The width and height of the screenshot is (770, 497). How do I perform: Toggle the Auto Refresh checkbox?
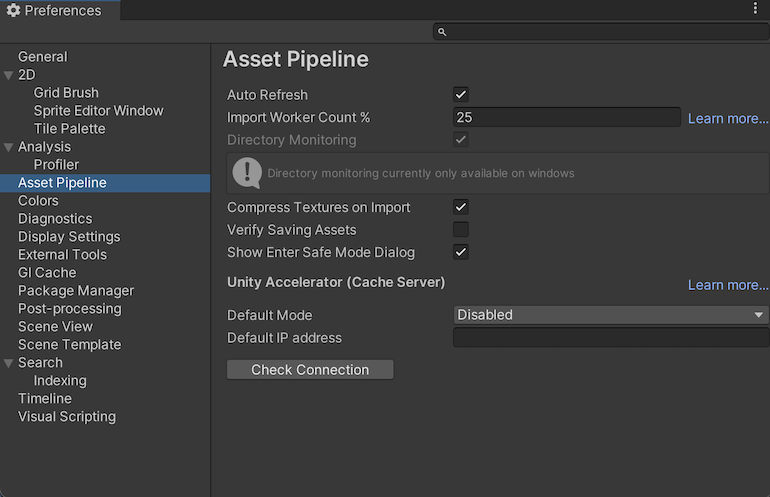461,95
